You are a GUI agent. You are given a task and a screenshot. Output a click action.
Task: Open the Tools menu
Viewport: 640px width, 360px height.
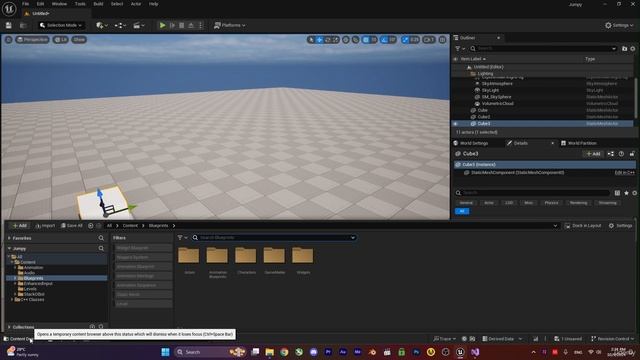pos(80,4)
